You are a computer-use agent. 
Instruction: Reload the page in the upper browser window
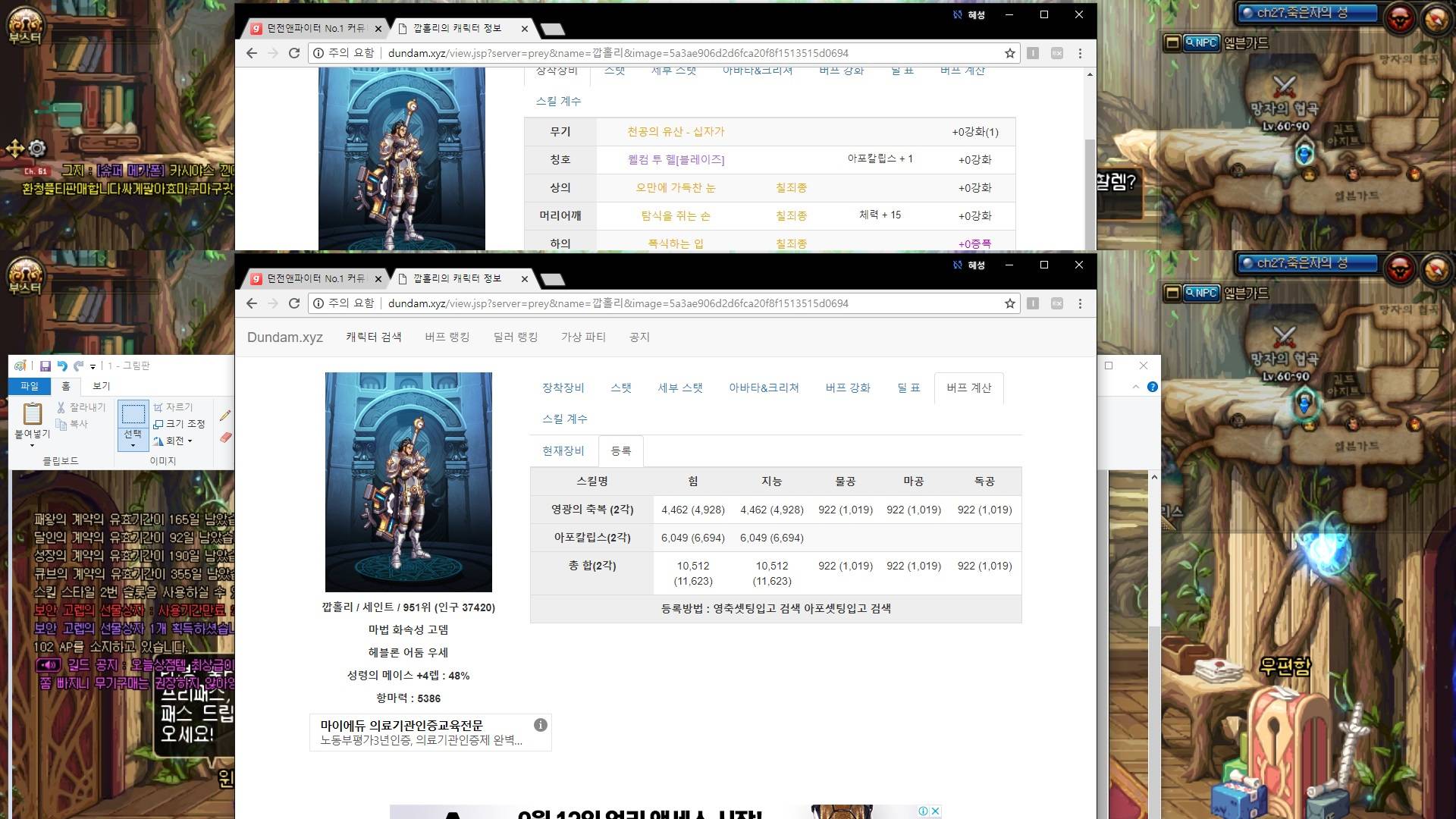(x=294, y=53)
